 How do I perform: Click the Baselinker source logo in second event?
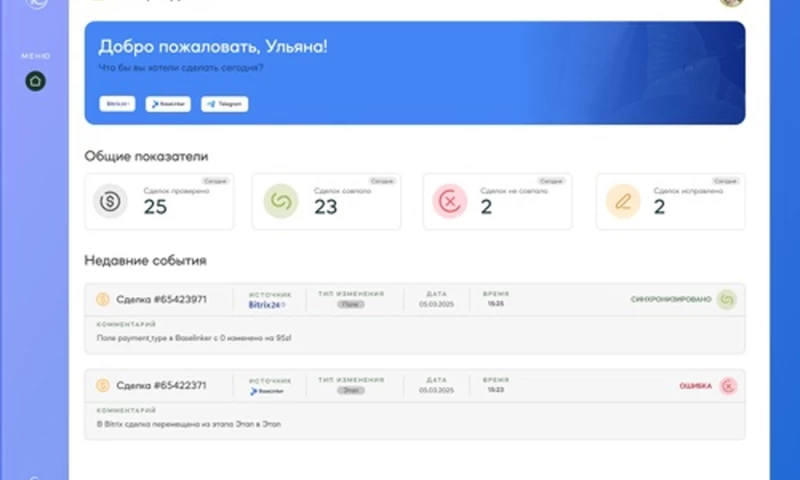point(267,391)
